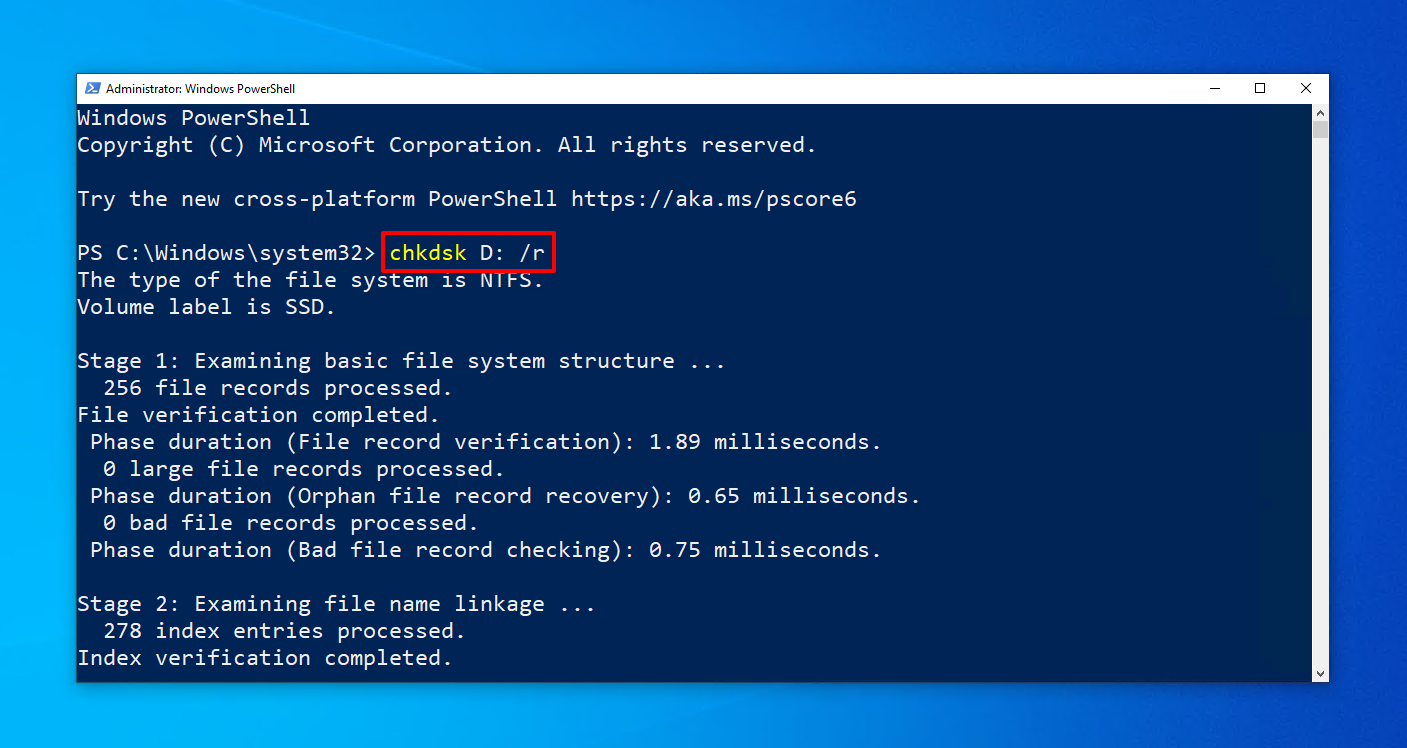The image size is (1407, 748).
Task: Click the PowerShell icon in the title bar
Action: (x=92, y=88)
